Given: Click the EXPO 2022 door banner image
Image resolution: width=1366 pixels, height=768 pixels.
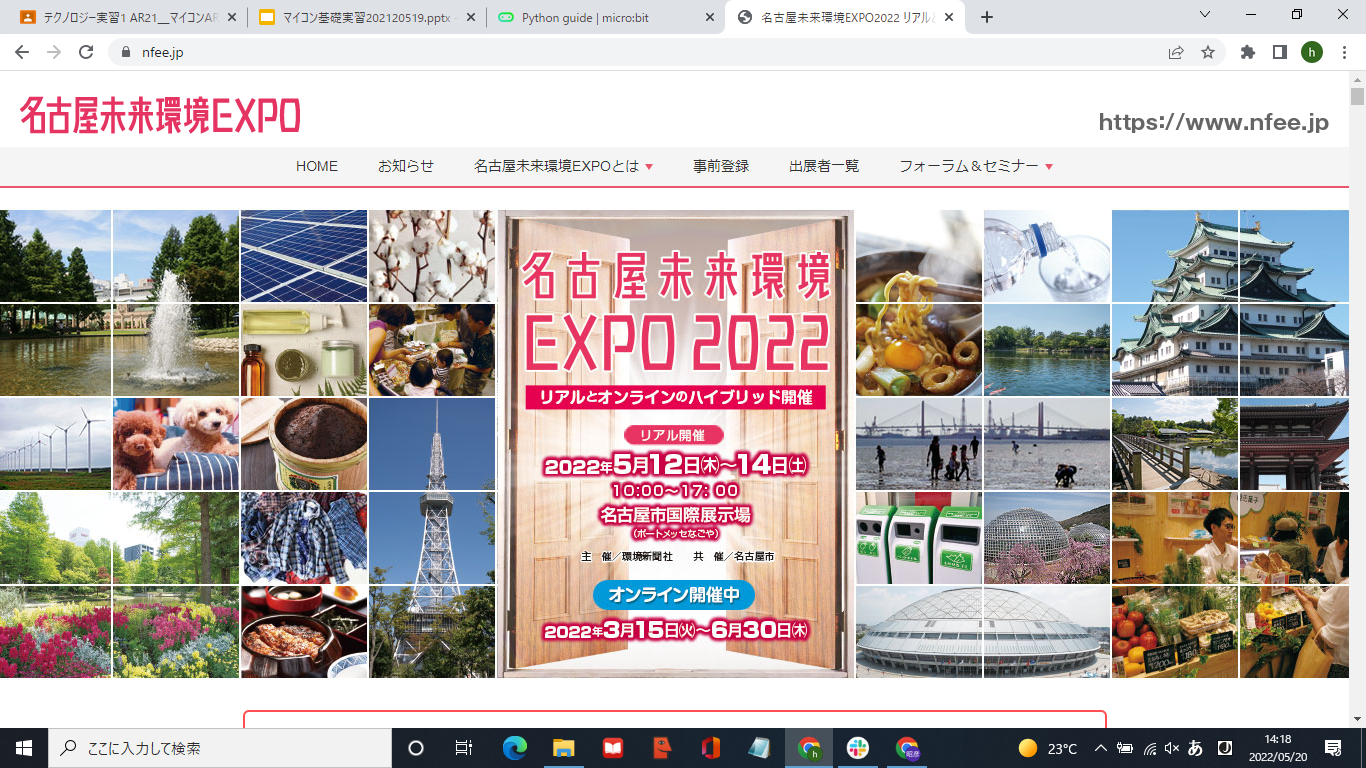Looking at the screenshot, I should click(x=676, y=444).
